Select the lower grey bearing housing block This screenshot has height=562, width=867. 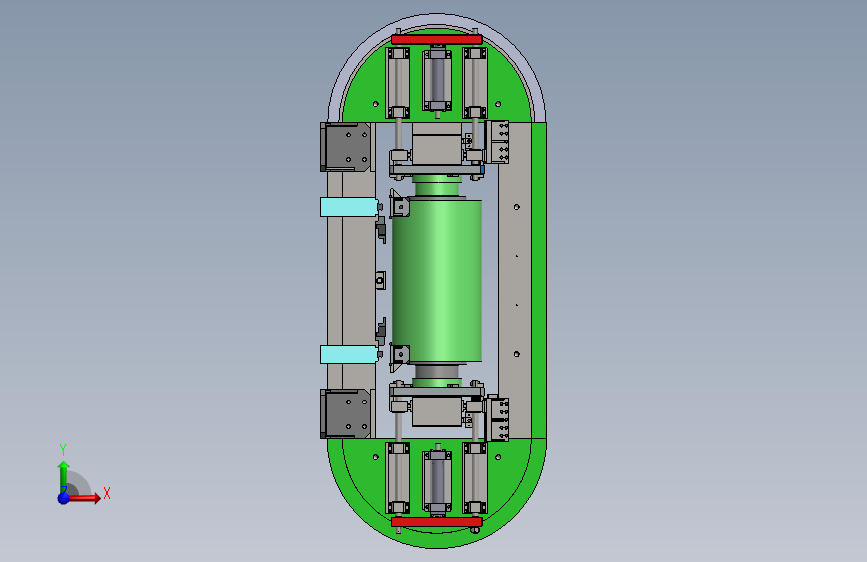pyautogui.click(x=437, y=412)
